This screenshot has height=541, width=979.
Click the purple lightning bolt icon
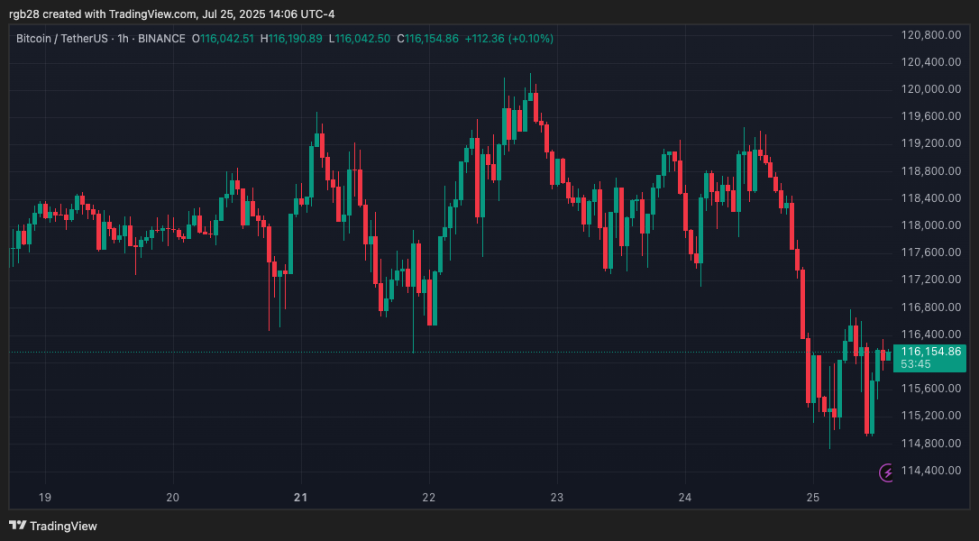[886, 473]
